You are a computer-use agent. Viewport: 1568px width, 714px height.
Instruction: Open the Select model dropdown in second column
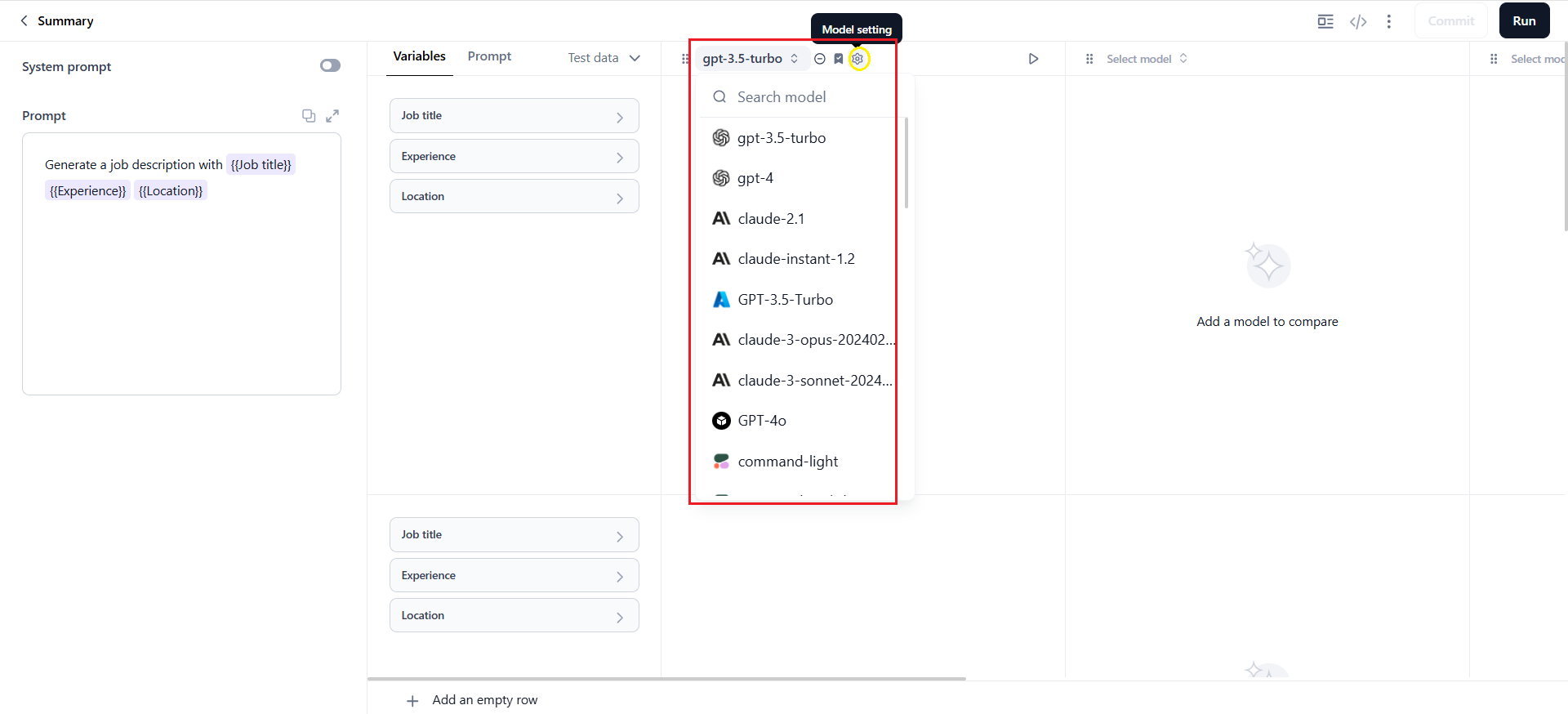click(1147, 59)
